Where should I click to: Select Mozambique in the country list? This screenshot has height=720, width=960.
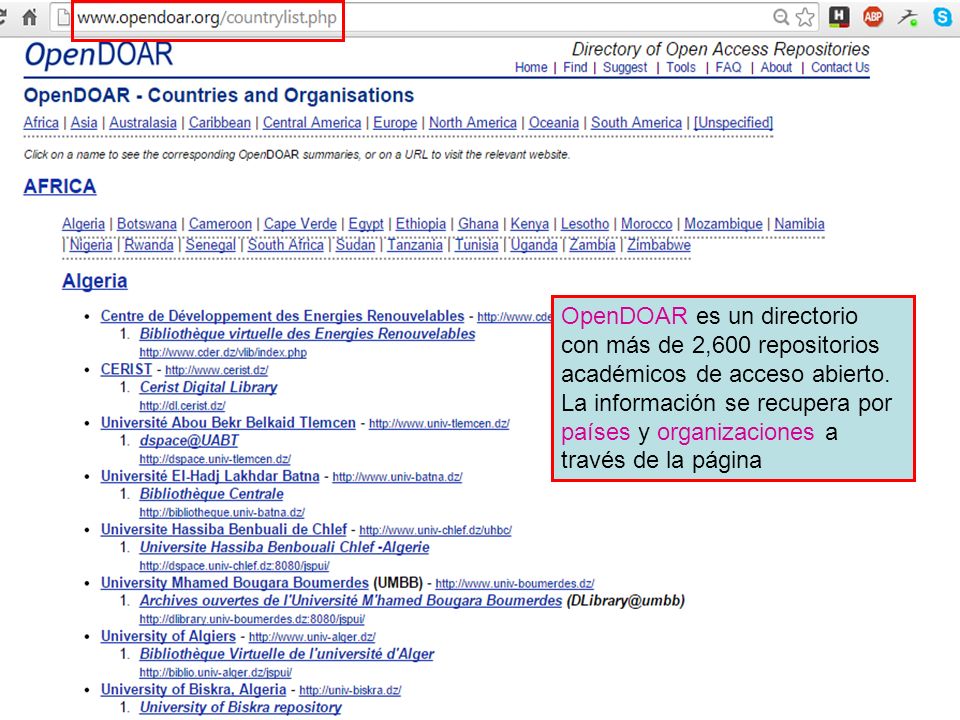pos(723,223)
